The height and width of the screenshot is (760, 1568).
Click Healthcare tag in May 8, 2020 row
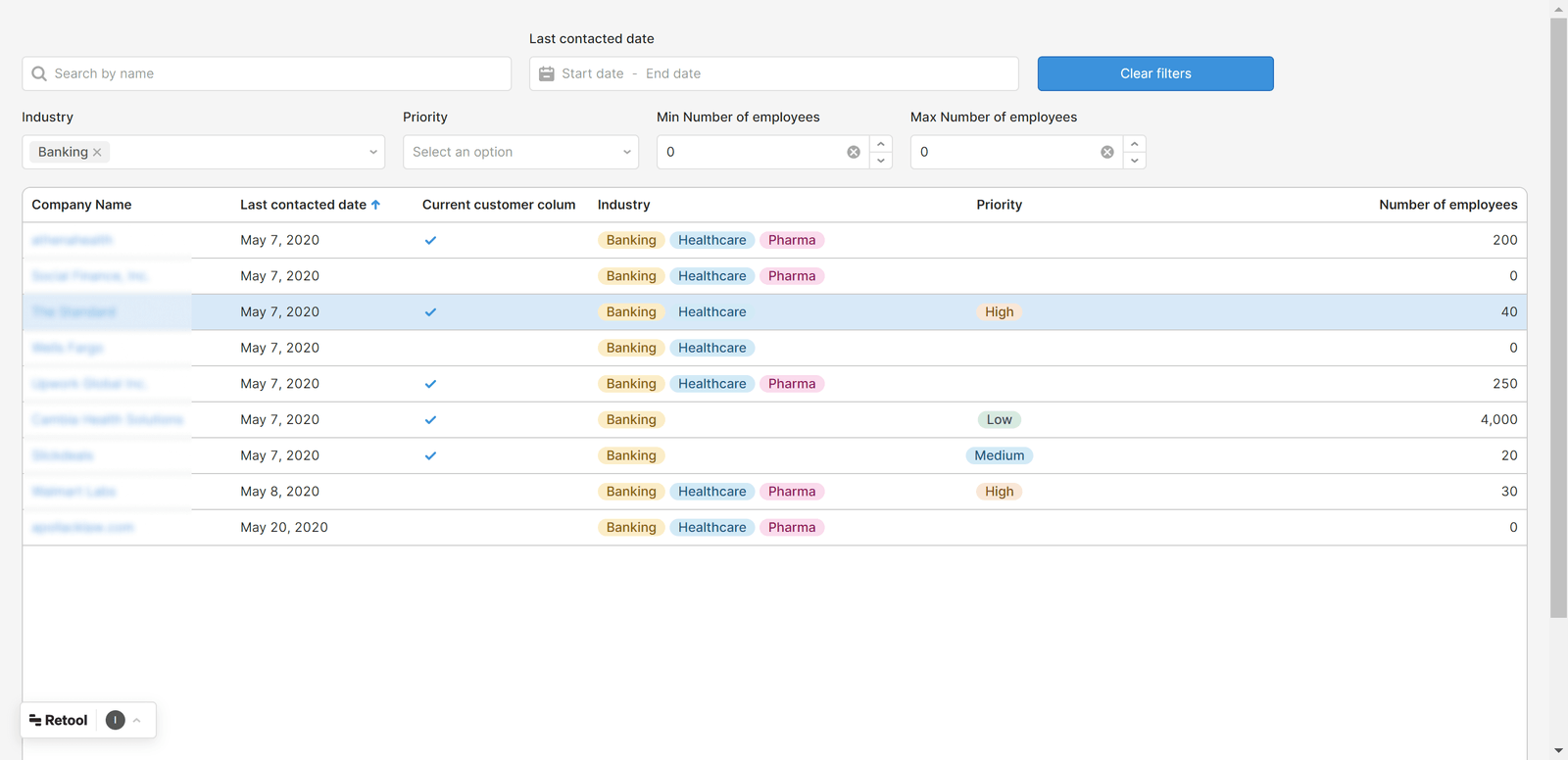coord(712,492)
